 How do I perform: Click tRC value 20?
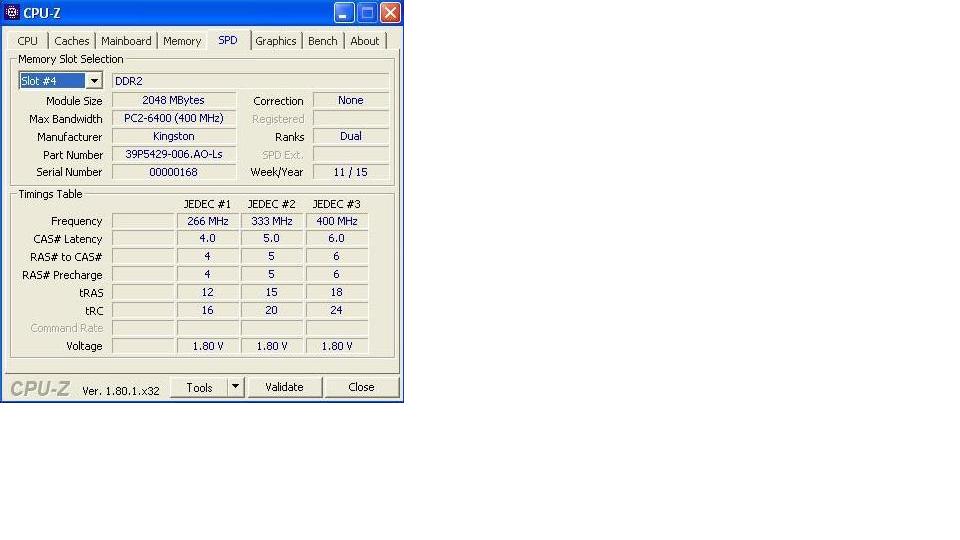click(x=272, y=310)
